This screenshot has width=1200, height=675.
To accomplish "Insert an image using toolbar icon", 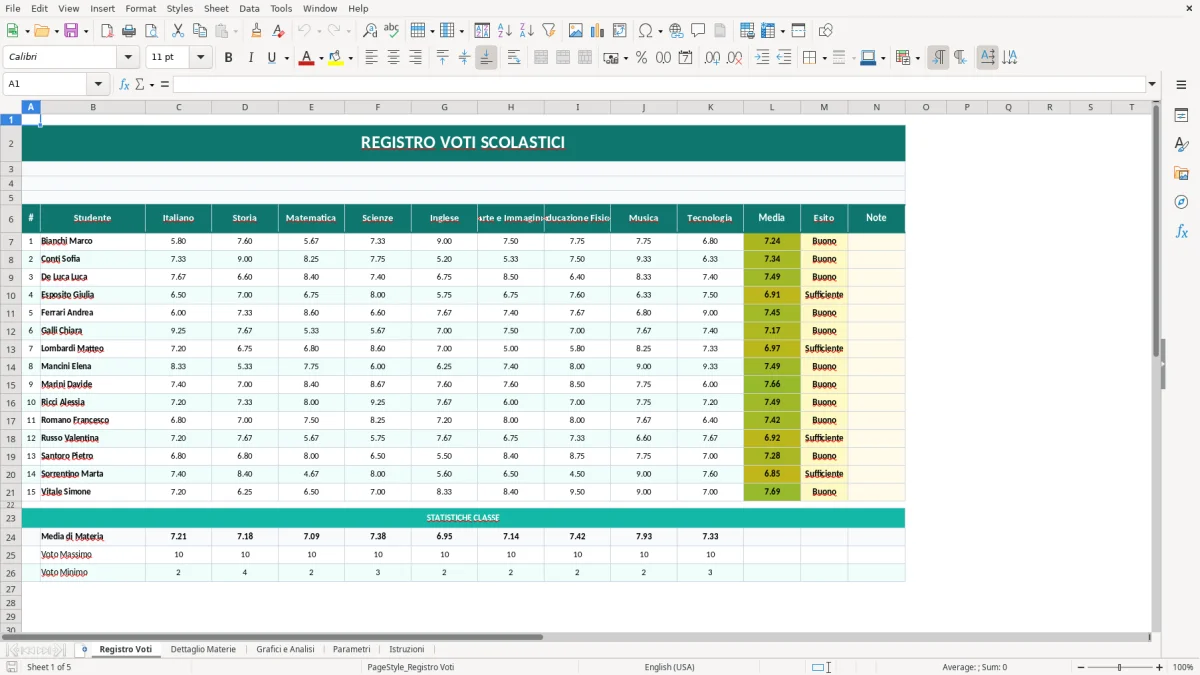I will 576,31.
